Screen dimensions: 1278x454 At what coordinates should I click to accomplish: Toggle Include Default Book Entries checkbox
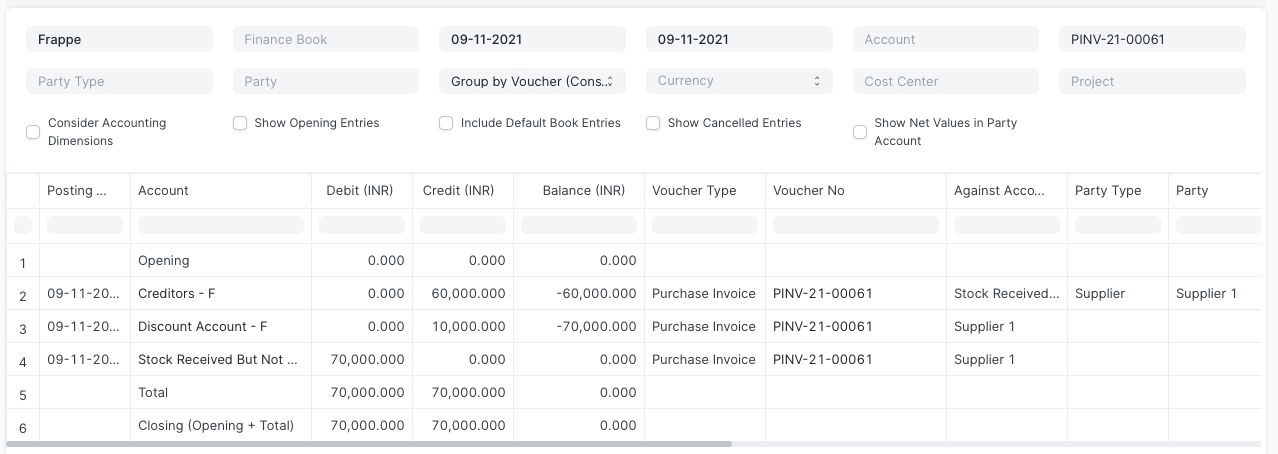[x=446, y=123]
